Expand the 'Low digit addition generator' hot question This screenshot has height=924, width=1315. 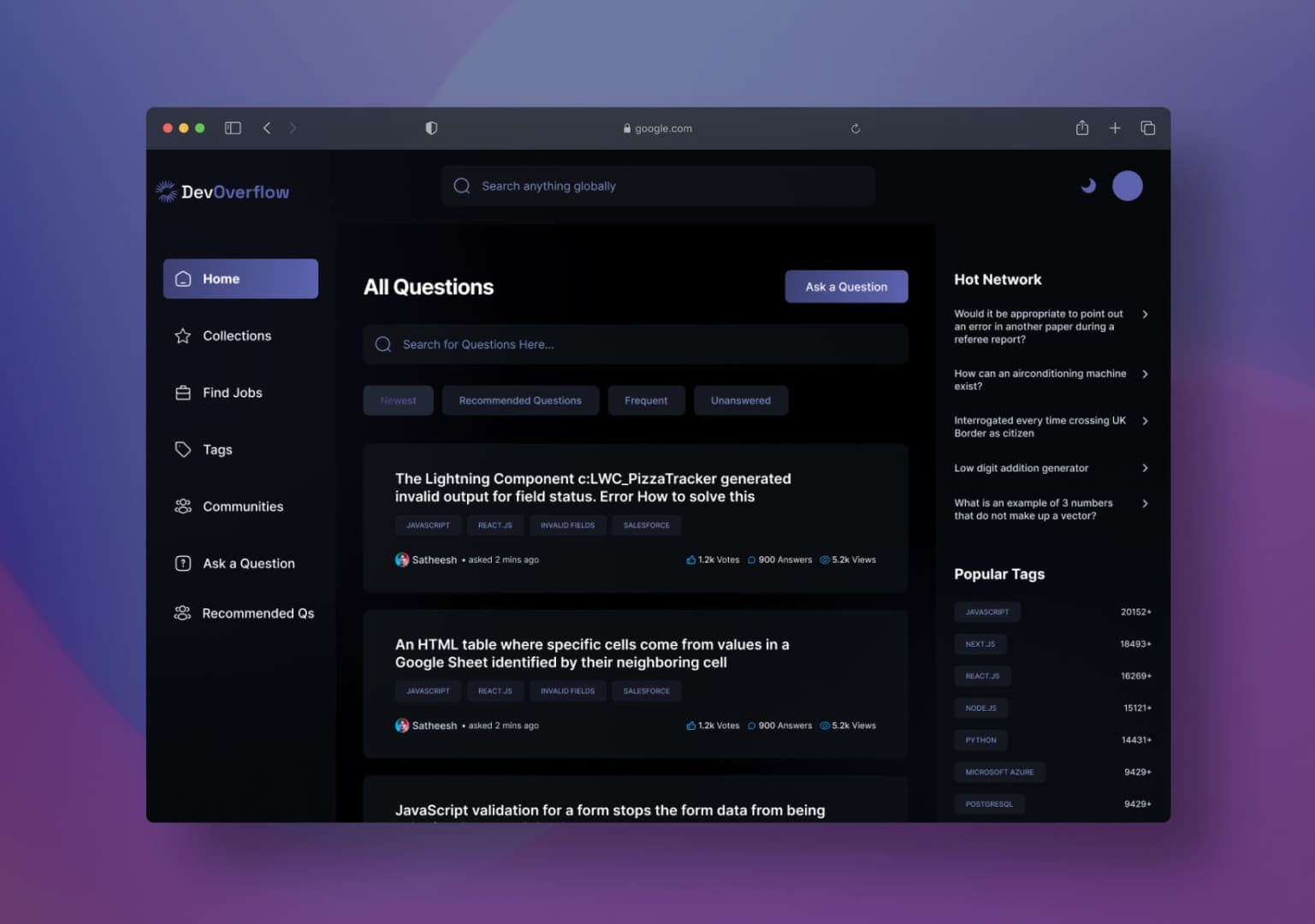click(1146, 468)
